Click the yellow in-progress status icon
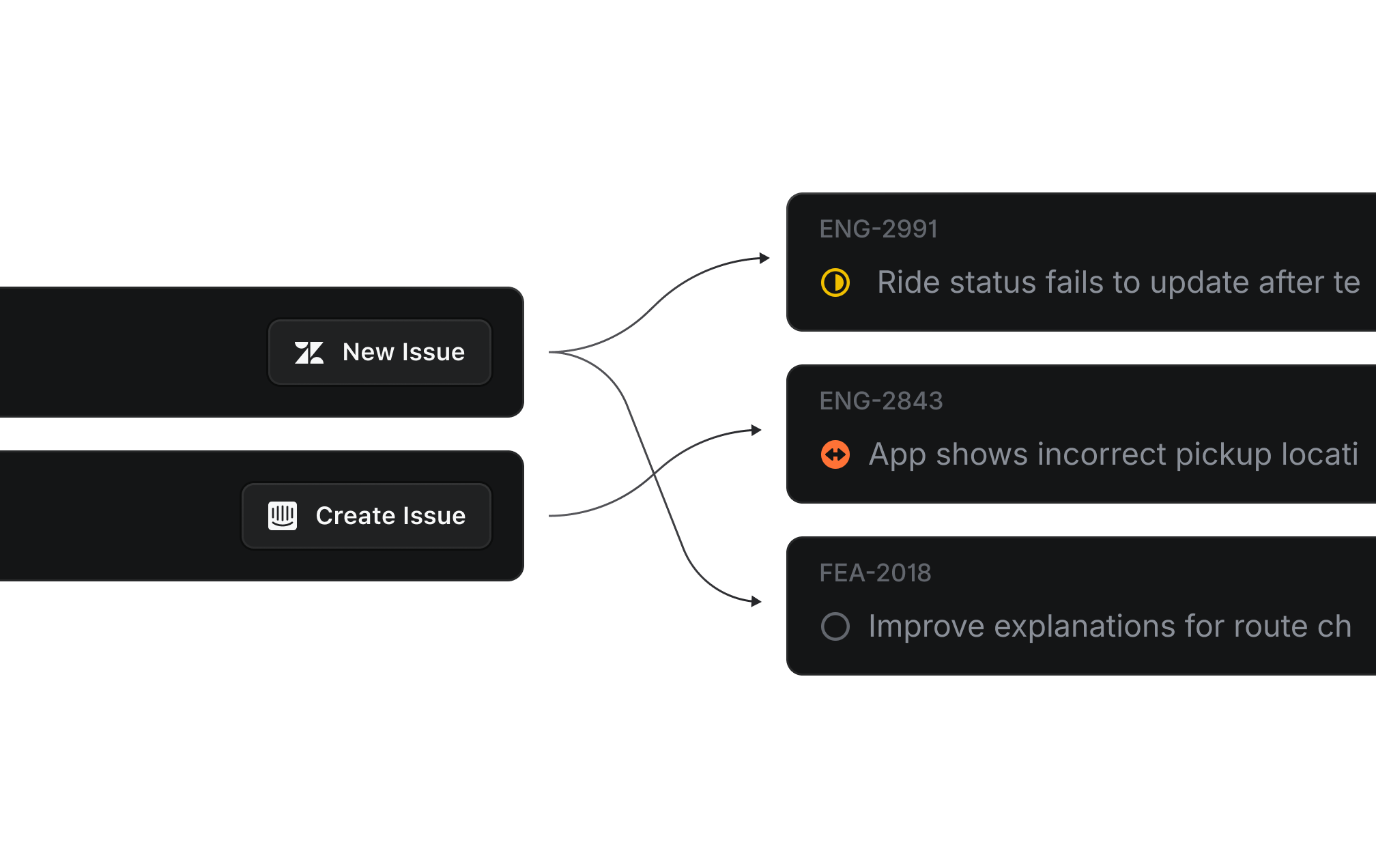Screen dimensions: 1376x868 click(x=835, y=283)
